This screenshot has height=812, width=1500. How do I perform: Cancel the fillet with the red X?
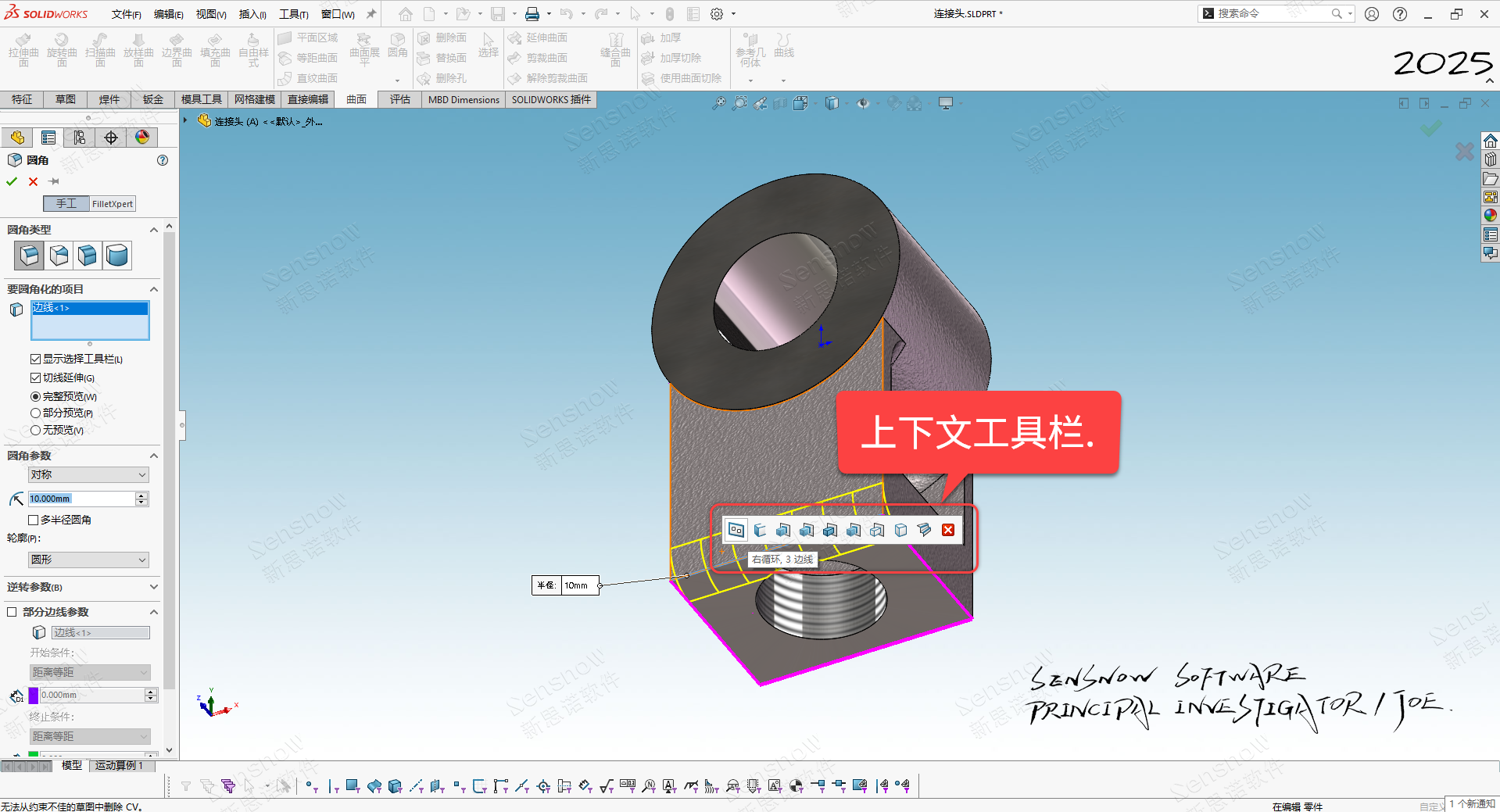coord(33,181)
